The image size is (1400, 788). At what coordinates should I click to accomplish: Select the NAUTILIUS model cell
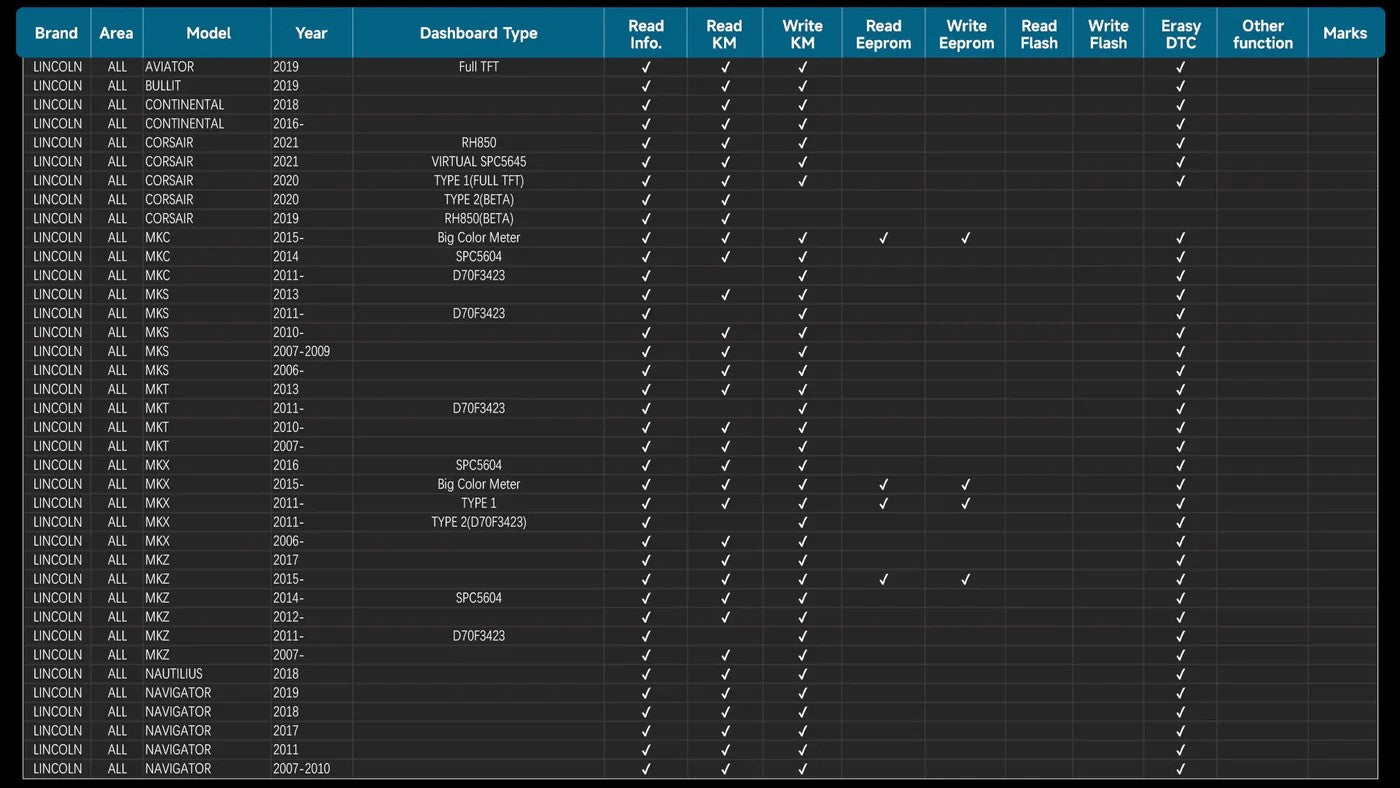(174, 674)
